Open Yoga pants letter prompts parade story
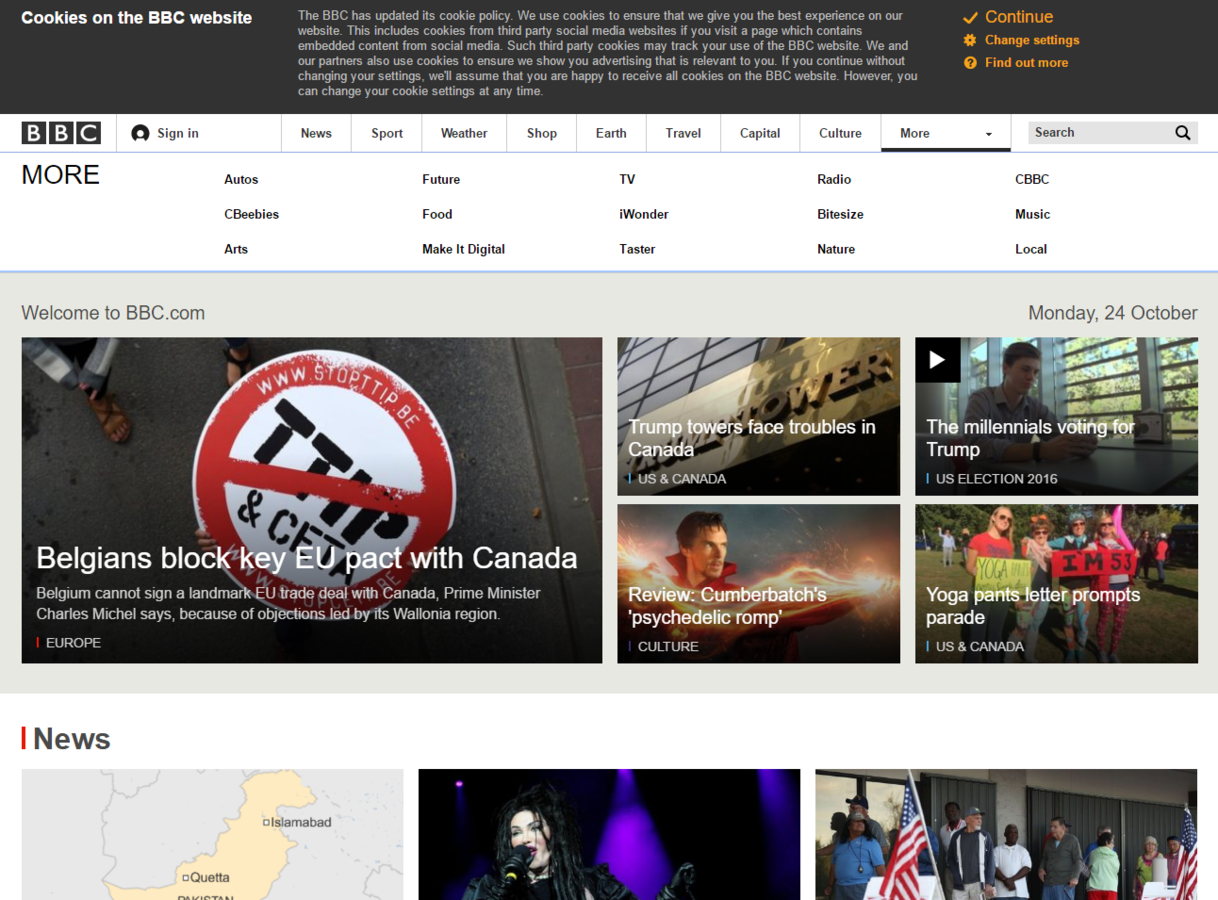Image resolution: width=1218 pixels, height=900 pixels. pyautogui.click(x=1033, y=606)
